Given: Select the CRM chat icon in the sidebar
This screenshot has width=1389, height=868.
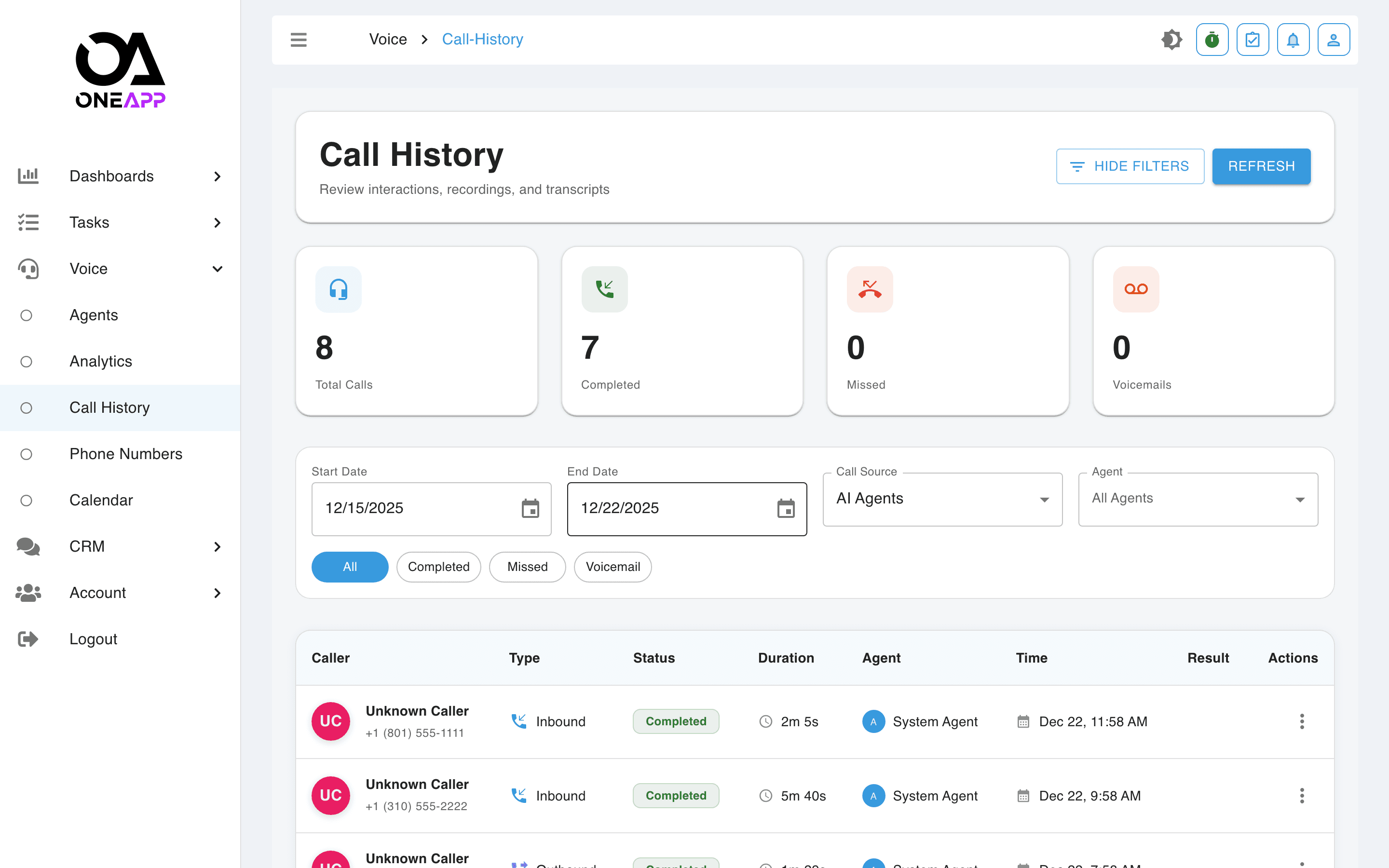Looking at the screenshot, I should tap(28, 546).
